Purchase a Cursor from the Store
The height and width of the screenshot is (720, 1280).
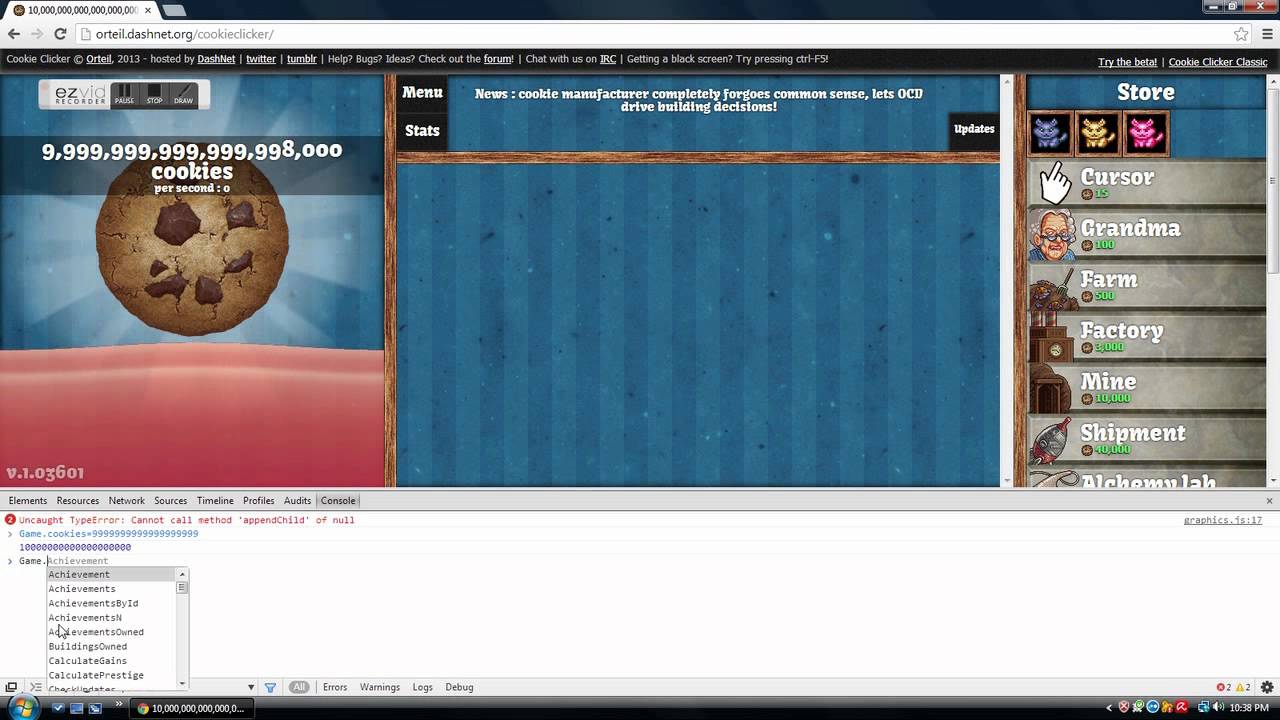[1147, 183]
